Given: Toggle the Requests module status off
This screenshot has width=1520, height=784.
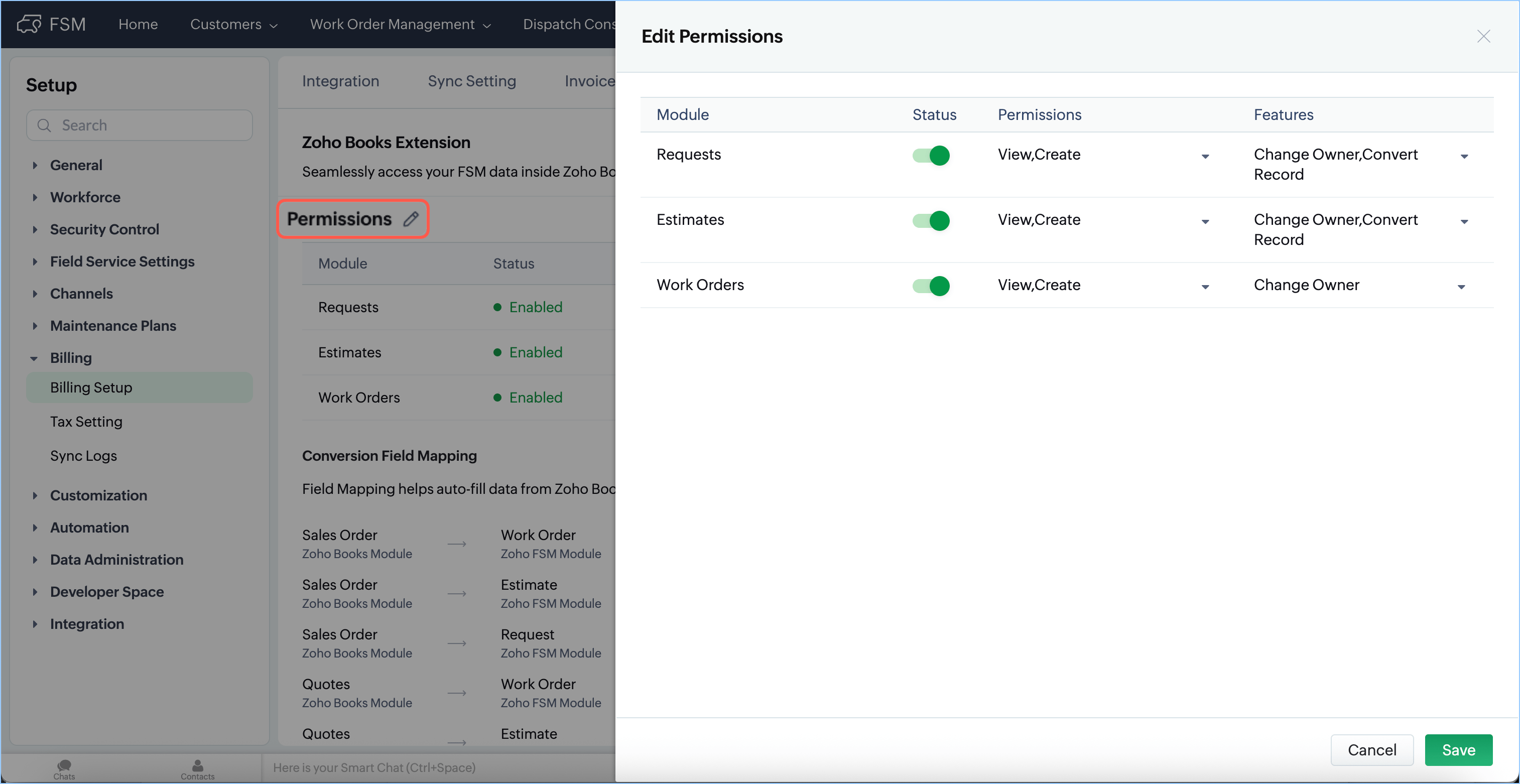Looking at the screenshot, I should (x=931, y=156).
